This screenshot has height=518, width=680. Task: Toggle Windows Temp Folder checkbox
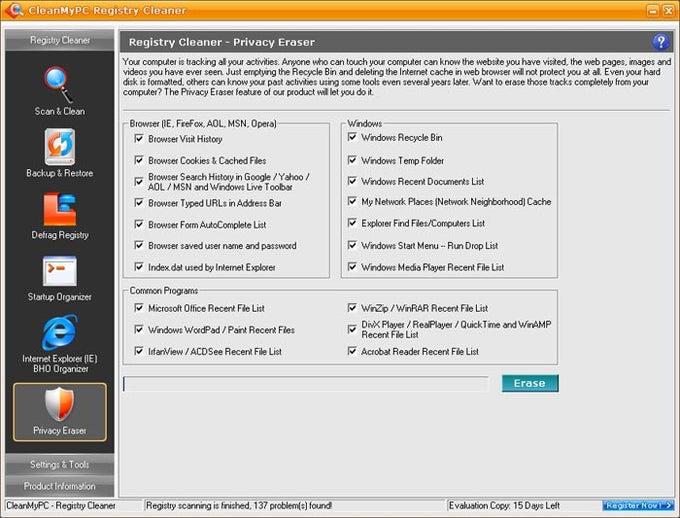click(352, 160)
